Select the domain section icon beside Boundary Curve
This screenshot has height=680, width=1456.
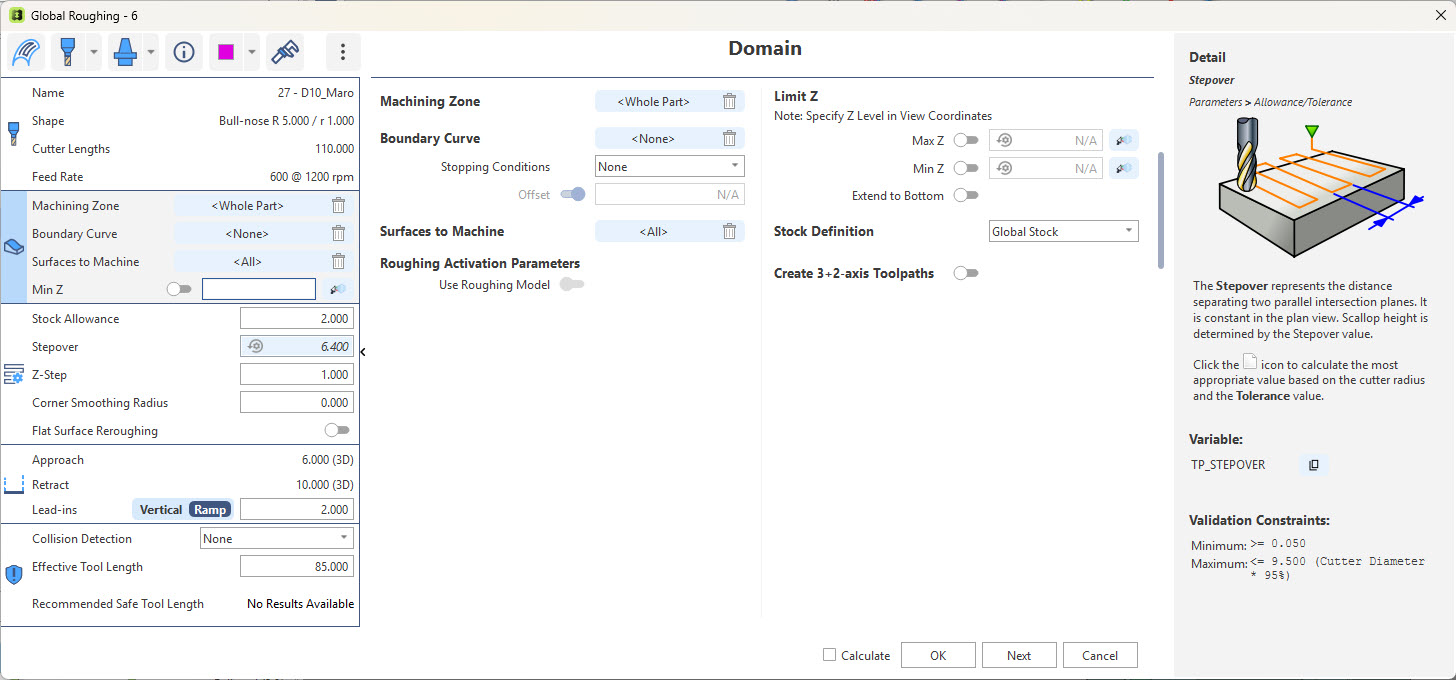click(14, 247)
